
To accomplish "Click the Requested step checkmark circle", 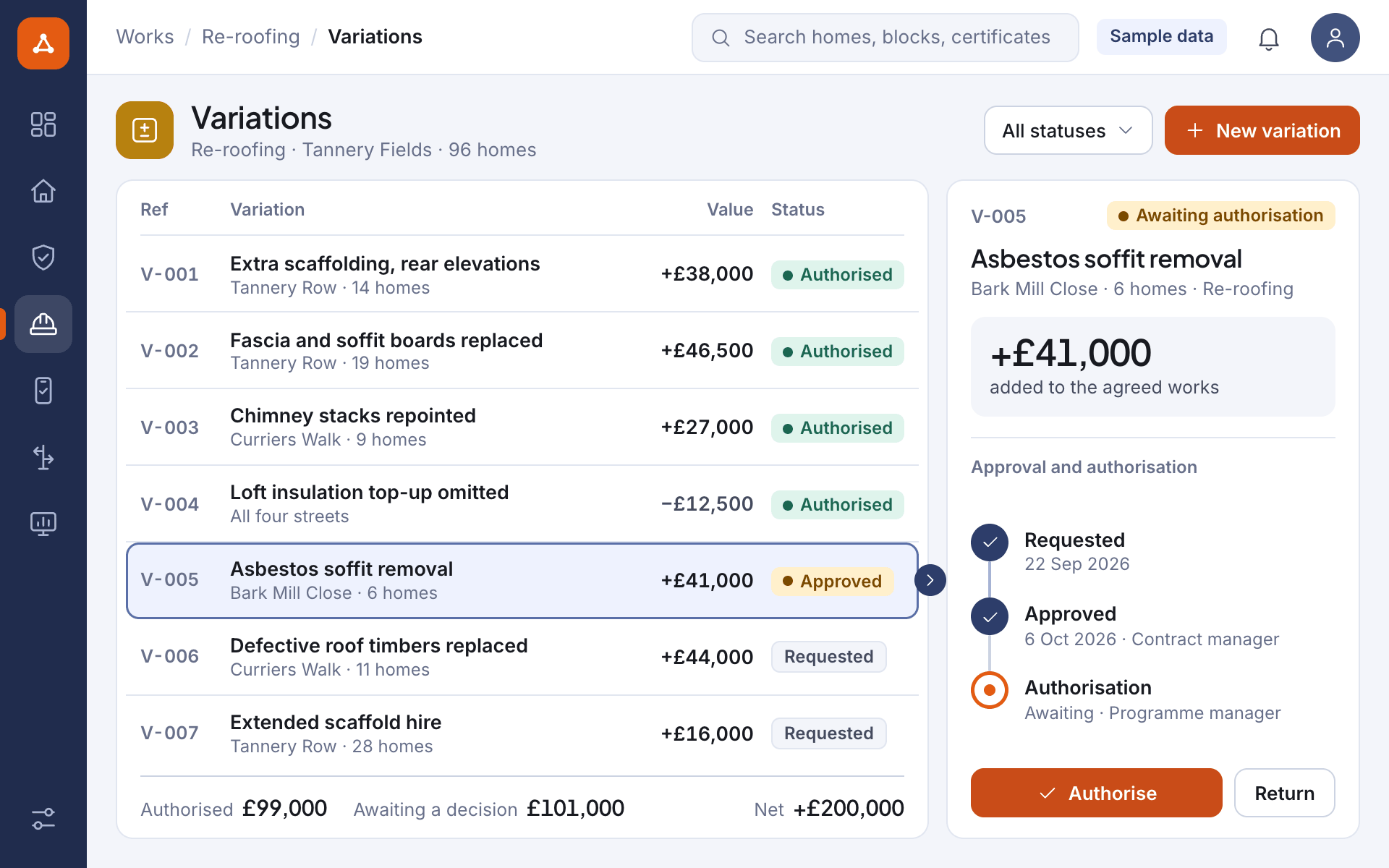I will tap(990, 542).
